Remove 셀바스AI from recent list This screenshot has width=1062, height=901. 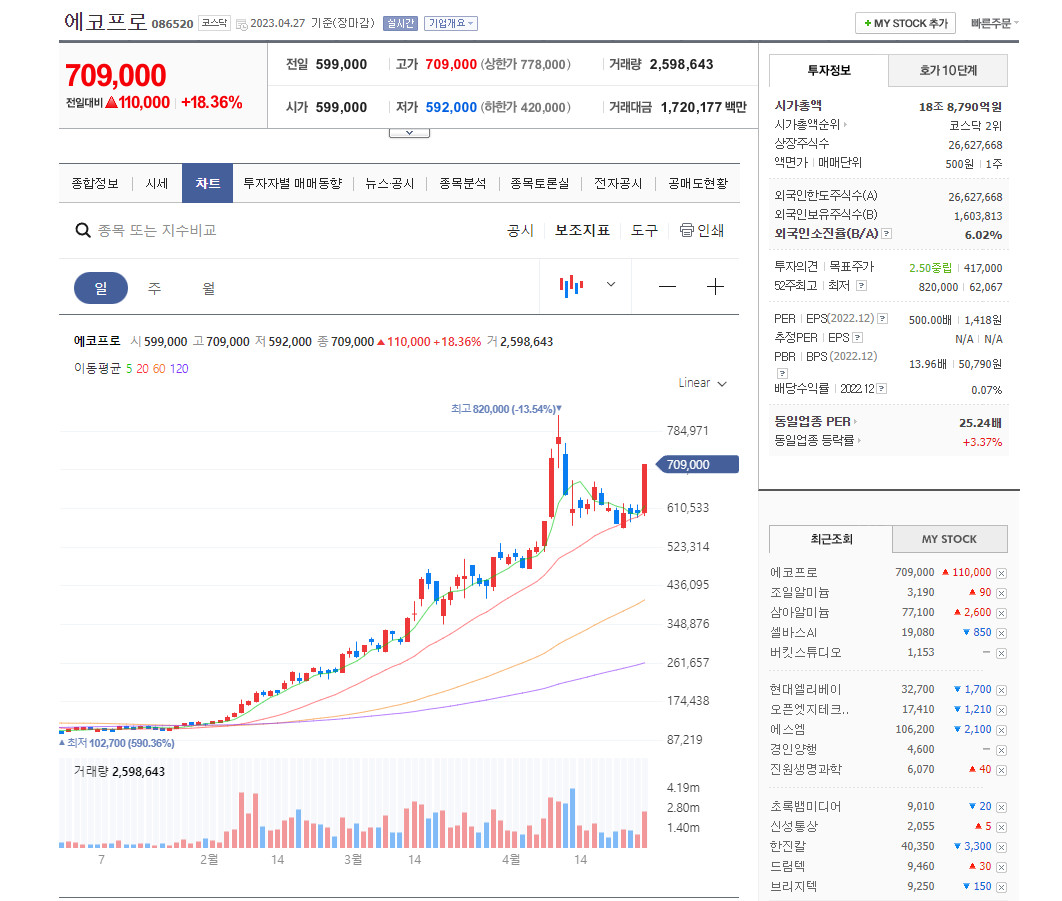(1001, 633)
